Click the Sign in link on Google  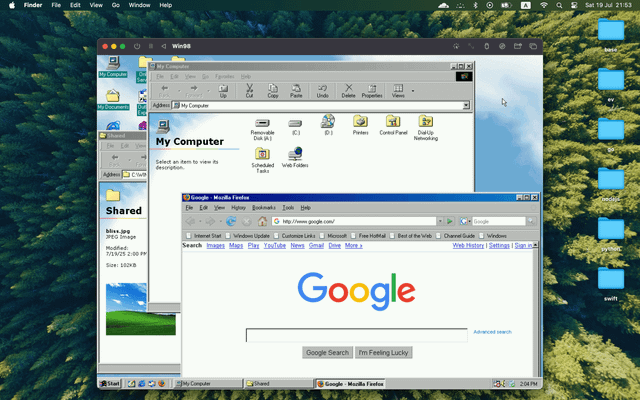click(x=523, y=245)
